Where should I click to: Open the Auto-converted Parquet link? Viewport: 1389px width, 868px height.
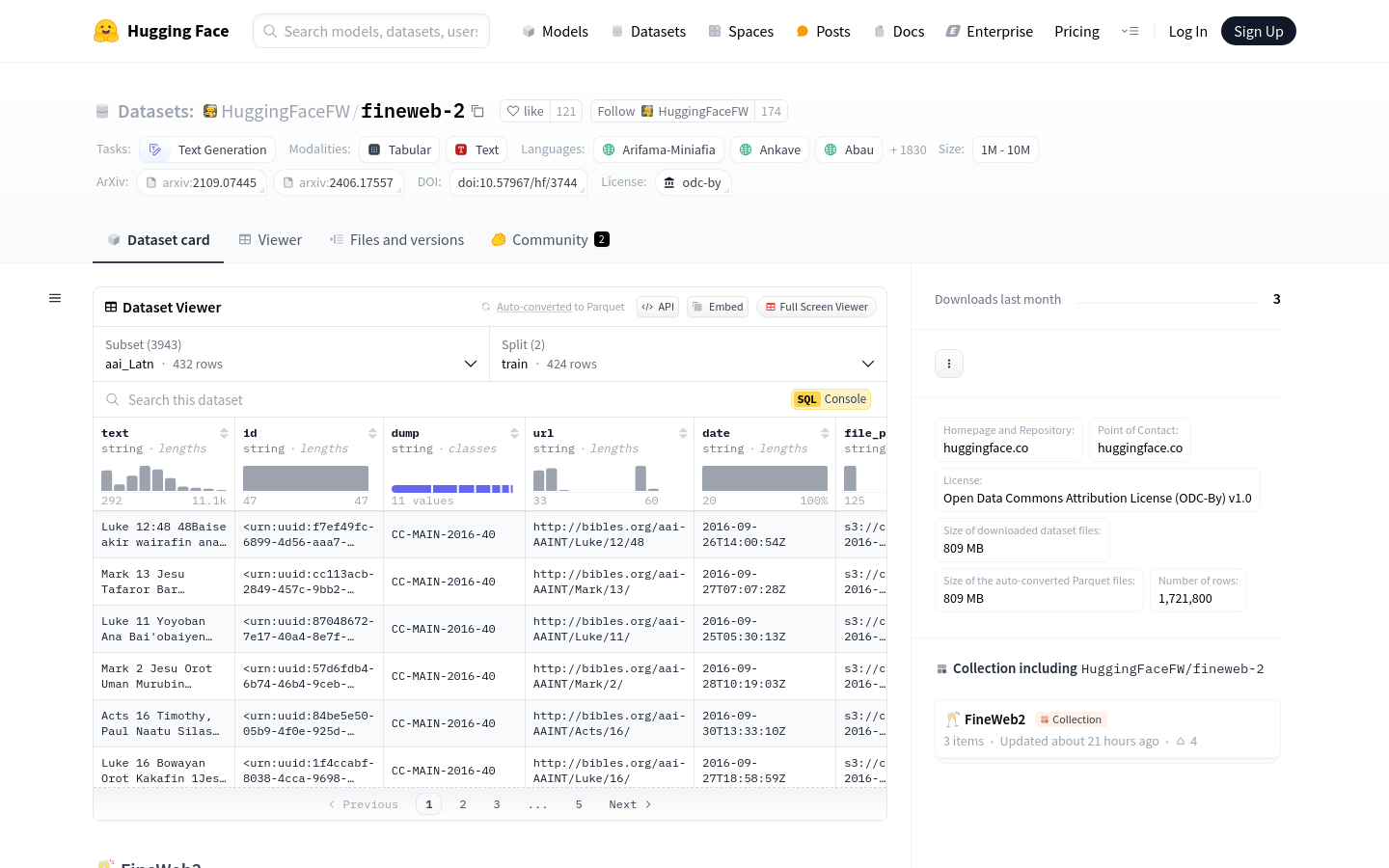point(534,307)
